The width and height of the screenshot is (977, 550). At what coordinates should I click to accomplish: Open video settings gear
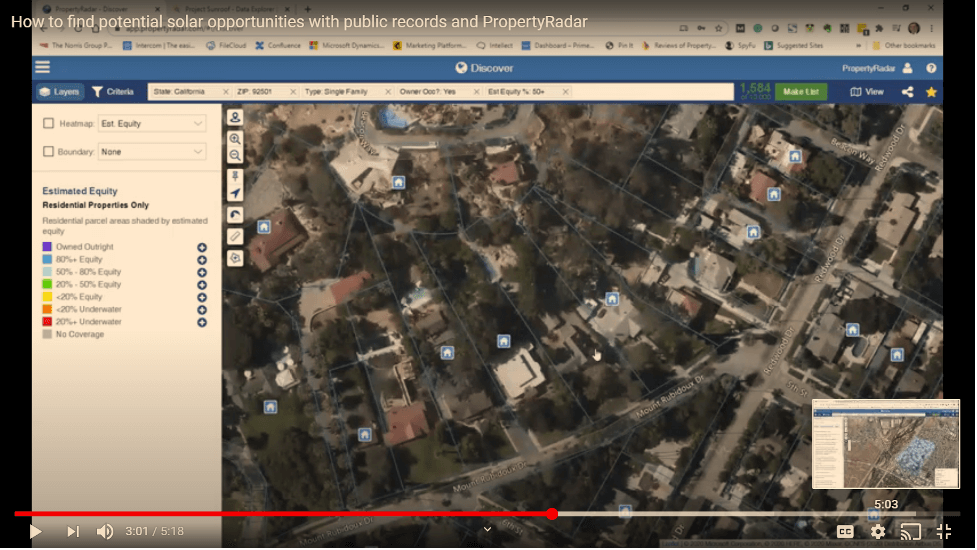coord(878,531)
